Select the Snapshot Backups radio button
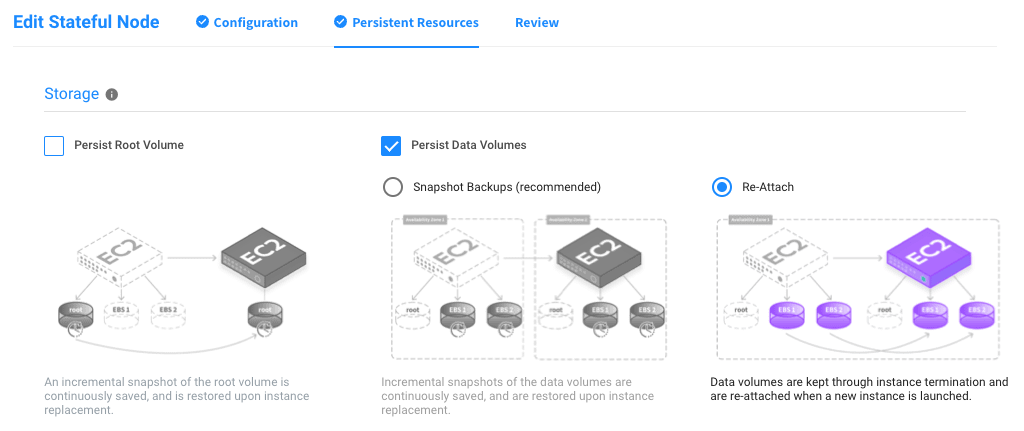 coord(392,187)
